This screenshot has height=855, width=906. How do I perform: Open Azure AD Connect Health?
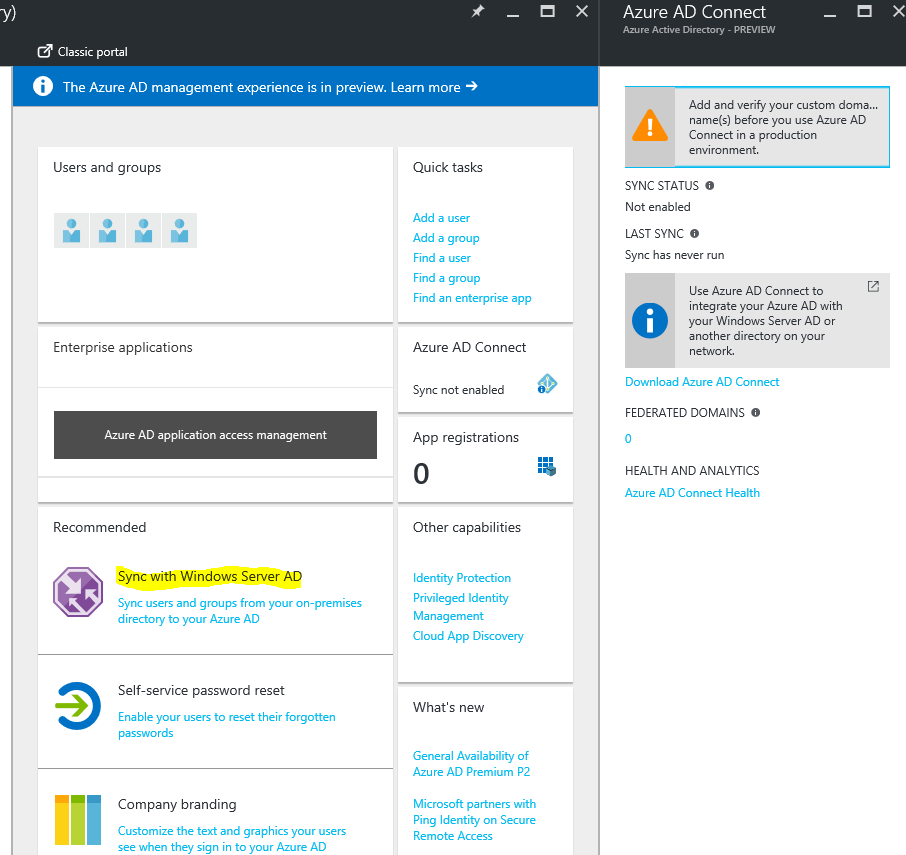click(692, 493)
